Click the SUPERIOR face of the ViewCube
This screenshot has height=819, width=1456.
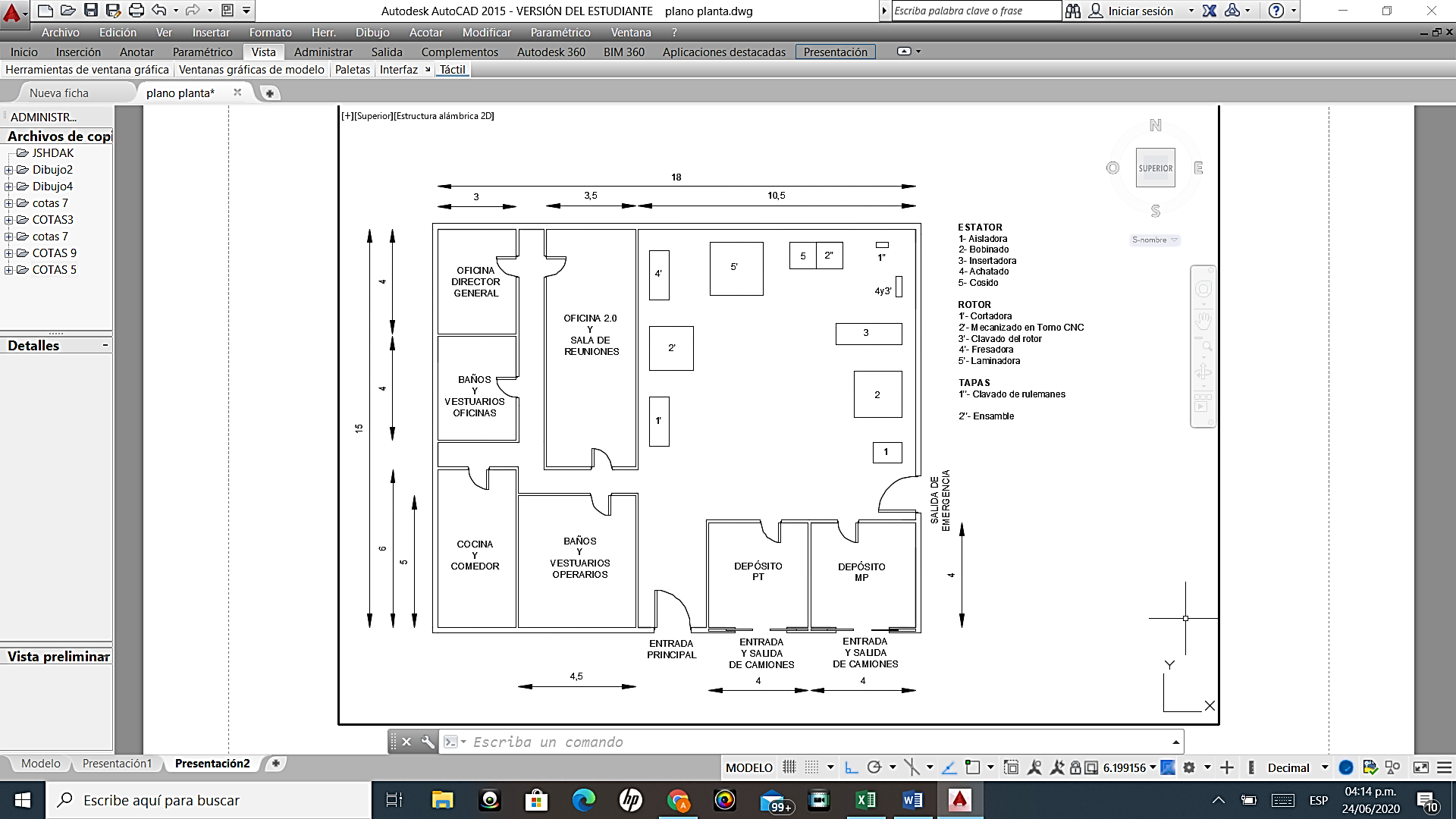[x=1156, y=168]
